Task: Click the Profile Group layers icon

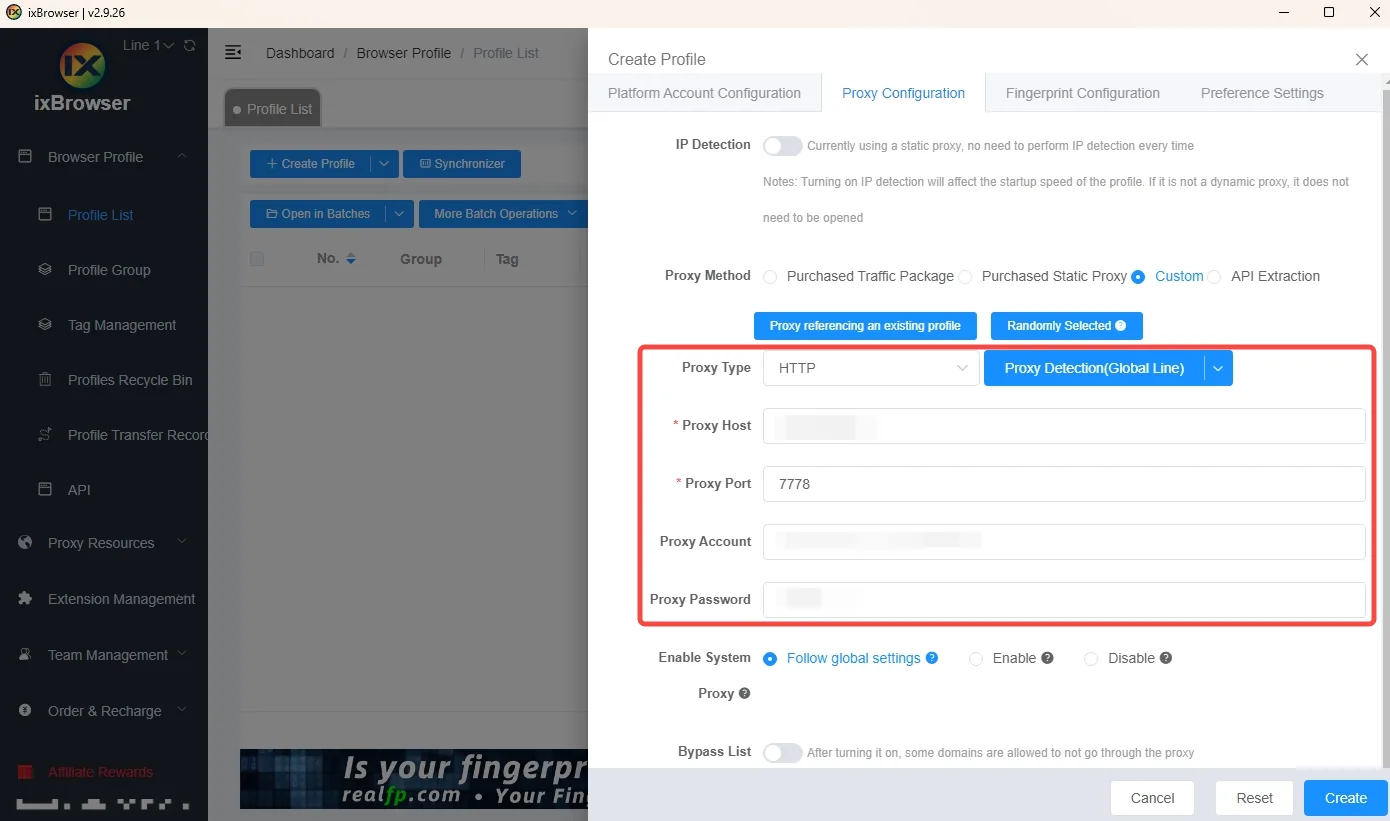Action: coord(44,270)
